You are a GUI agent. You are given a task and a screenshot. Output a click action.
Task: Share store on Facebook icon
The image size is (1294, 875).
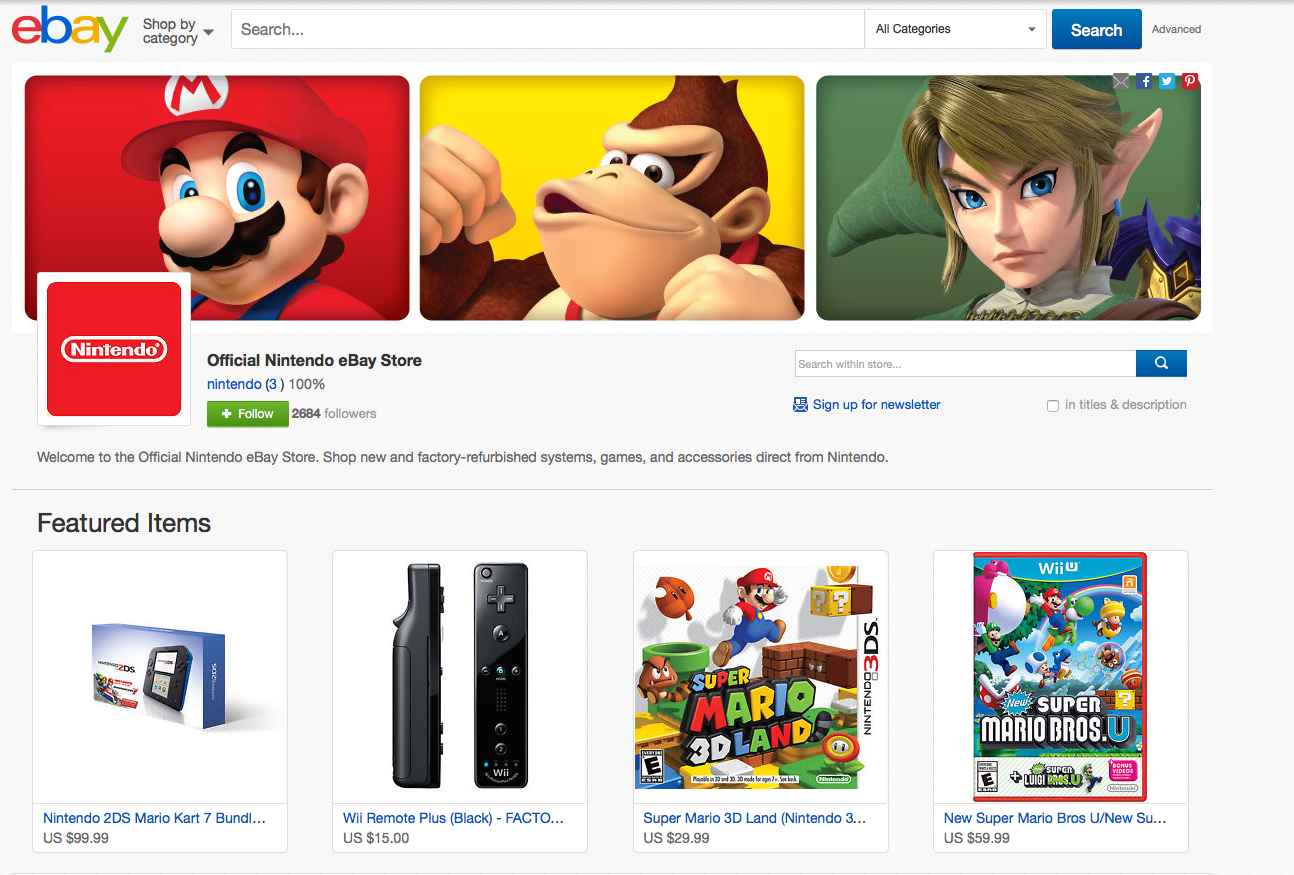click(x=1144, y=81)
